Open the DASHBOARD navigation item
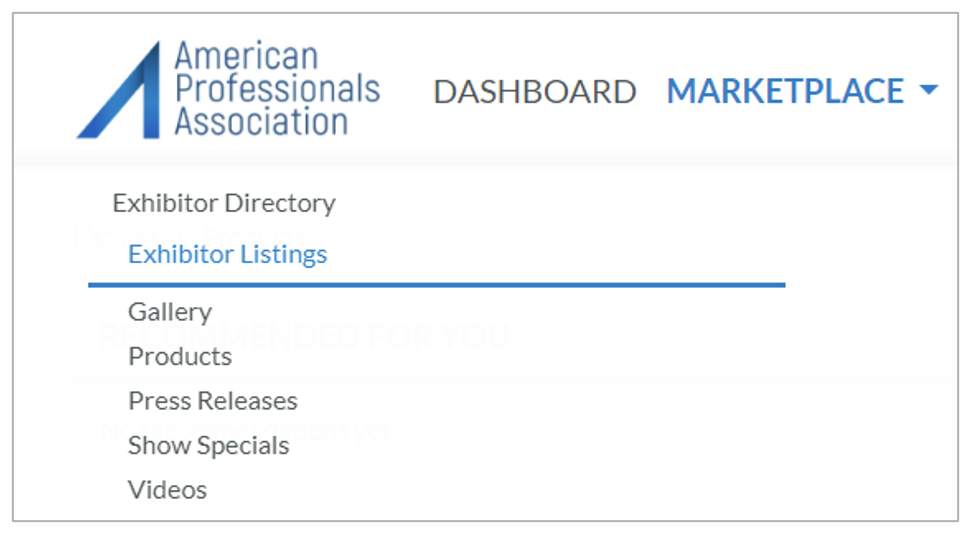The width and height of the screenshot is (966, 537). [535, 92]
